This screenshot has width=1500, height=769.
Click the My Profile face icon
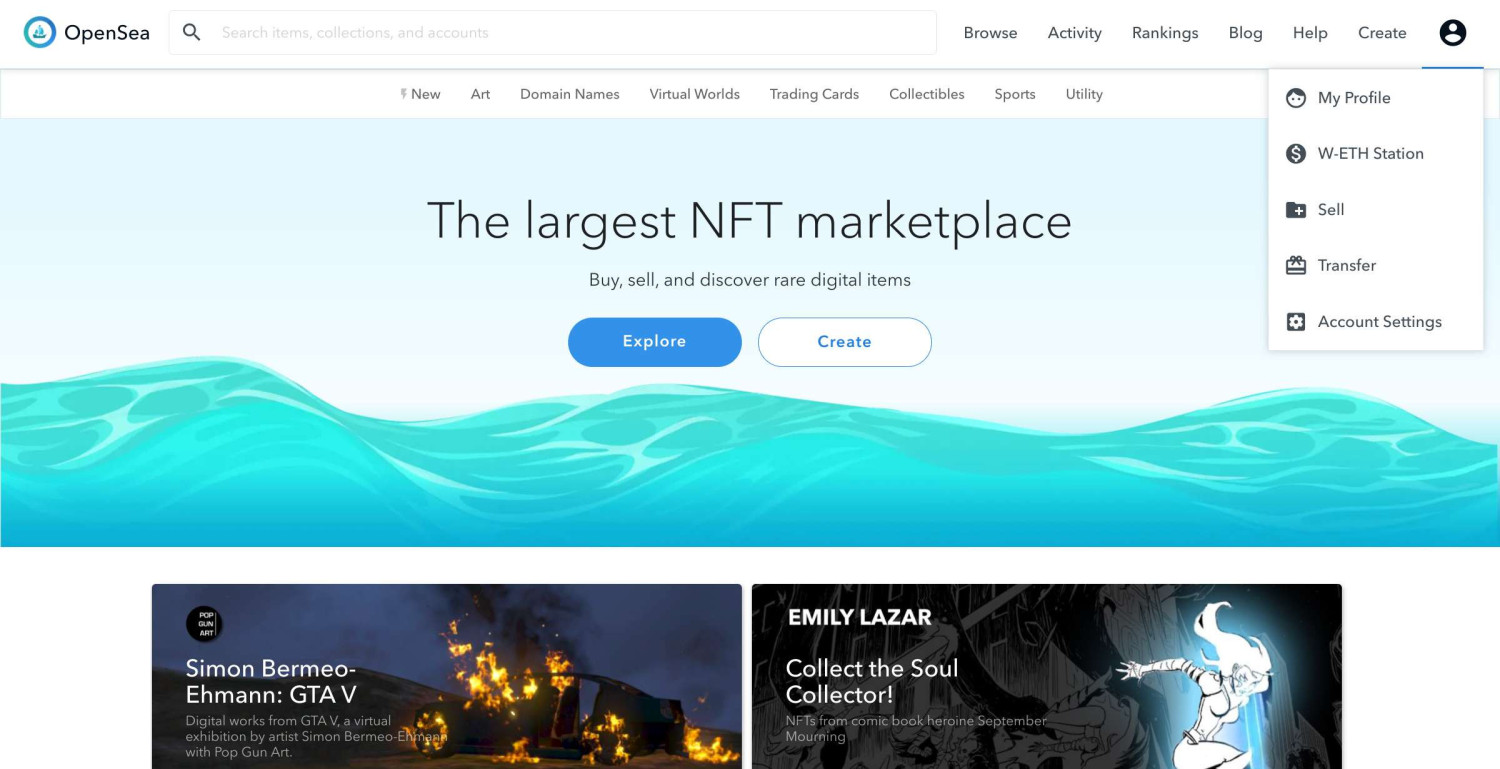(x=1296, y=98)
